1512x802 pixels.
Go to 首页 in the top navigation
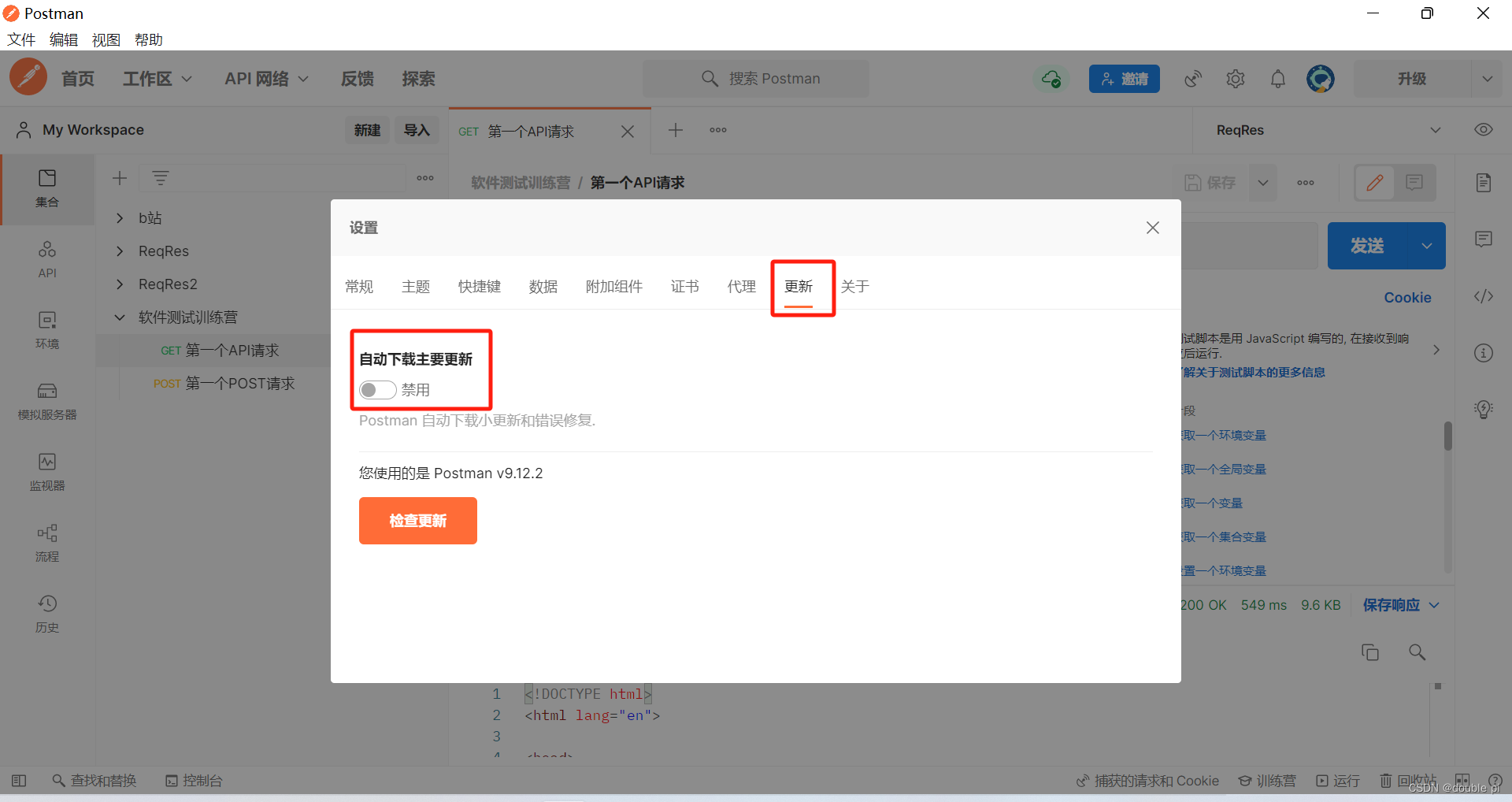point(78,79)
